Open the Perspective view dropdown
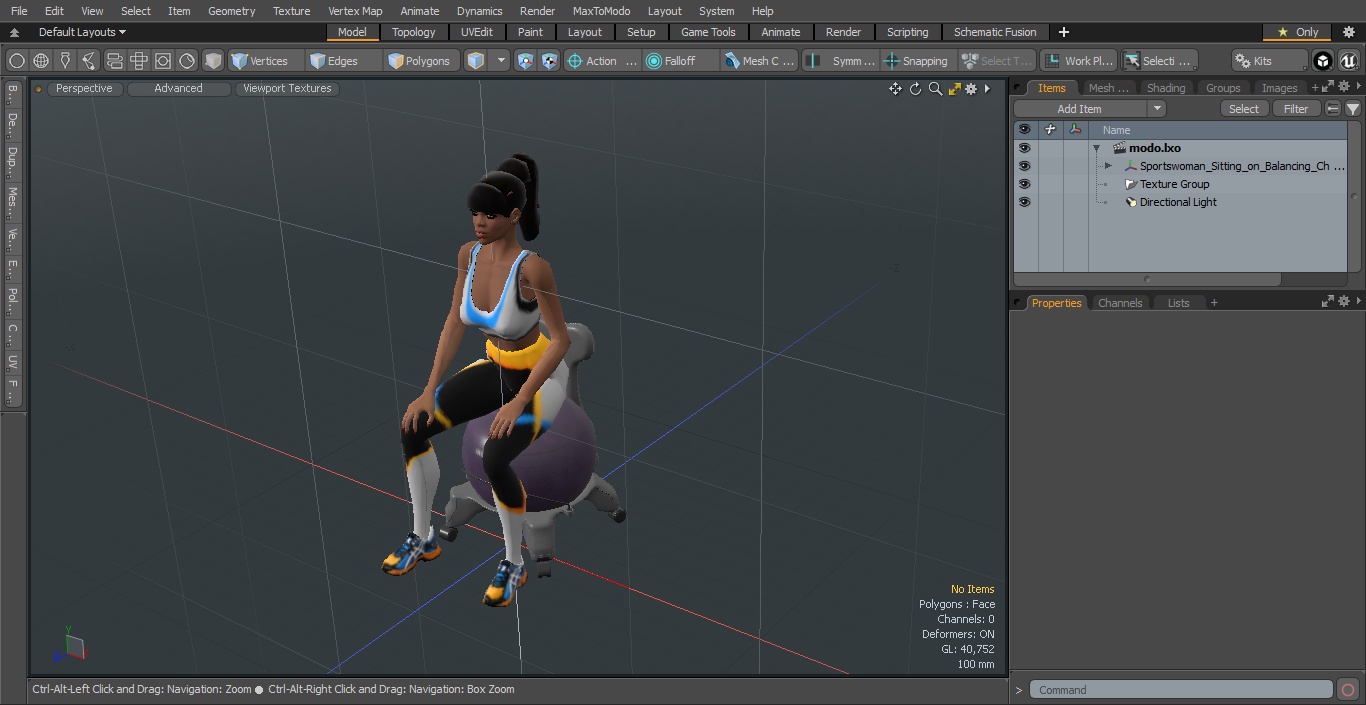 pyautogui.click(x=84, y=88)
